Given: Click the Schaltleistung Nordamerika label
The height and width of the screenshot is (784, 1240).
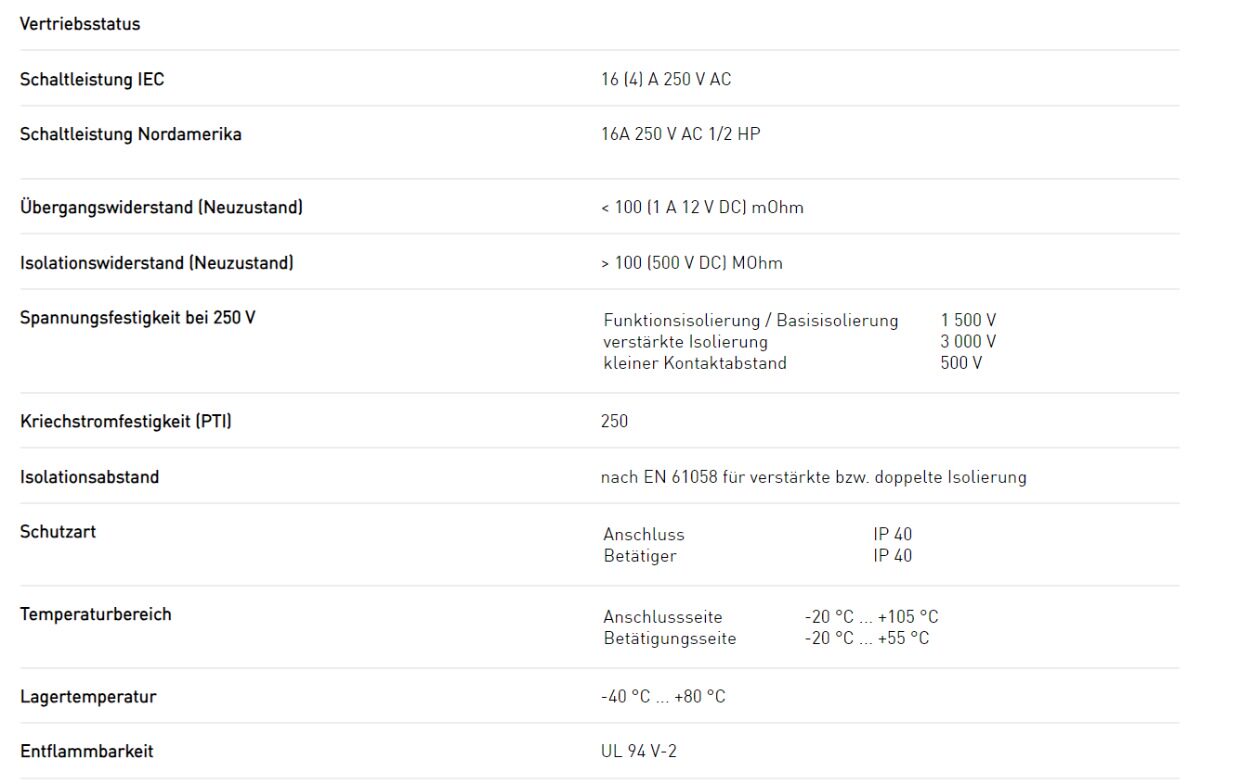Looking at the screenshot, I should (x=130, y=135).
